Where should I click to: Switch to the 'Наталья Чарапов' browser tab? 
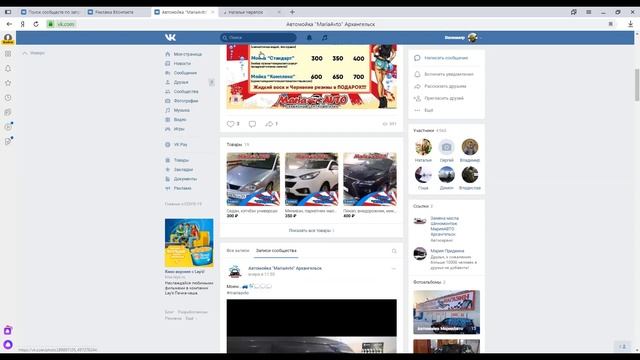(x=251, y=12)
